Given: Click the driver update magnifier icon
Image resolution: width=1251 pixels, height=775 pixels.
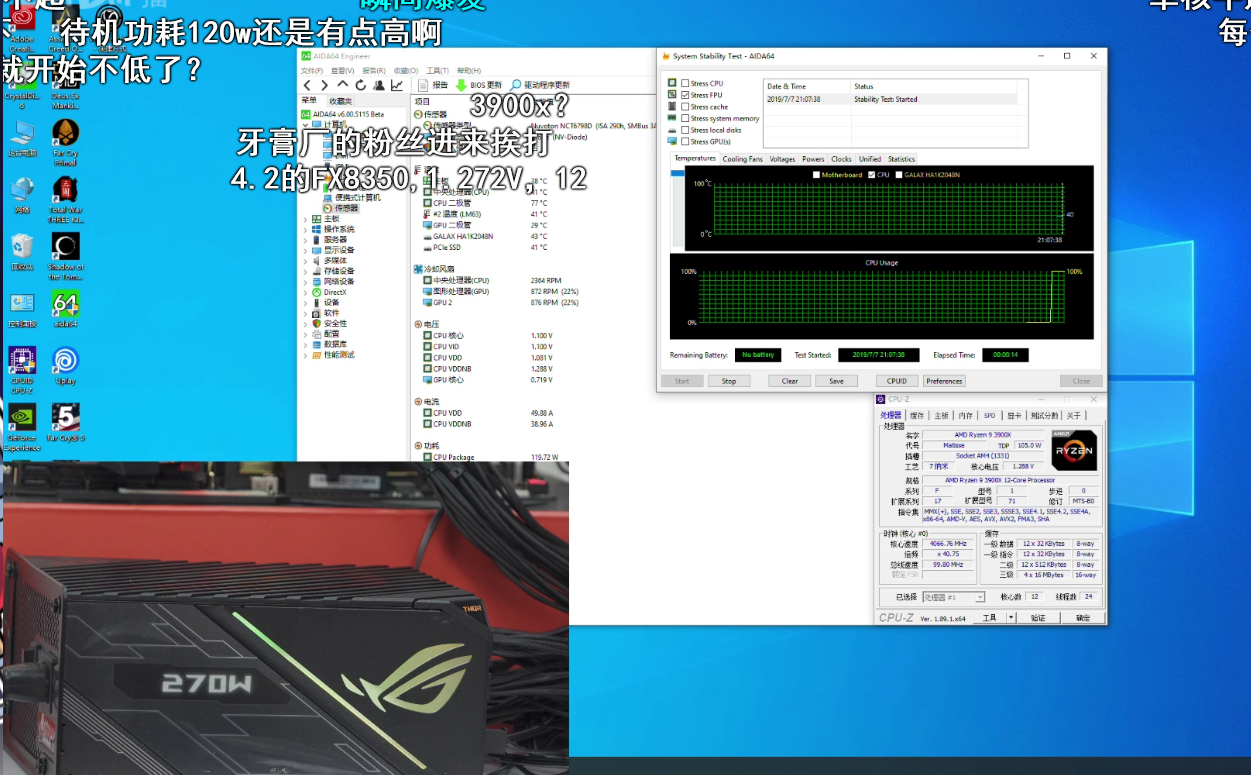Looking at the screenshot, I should (516, 85).
